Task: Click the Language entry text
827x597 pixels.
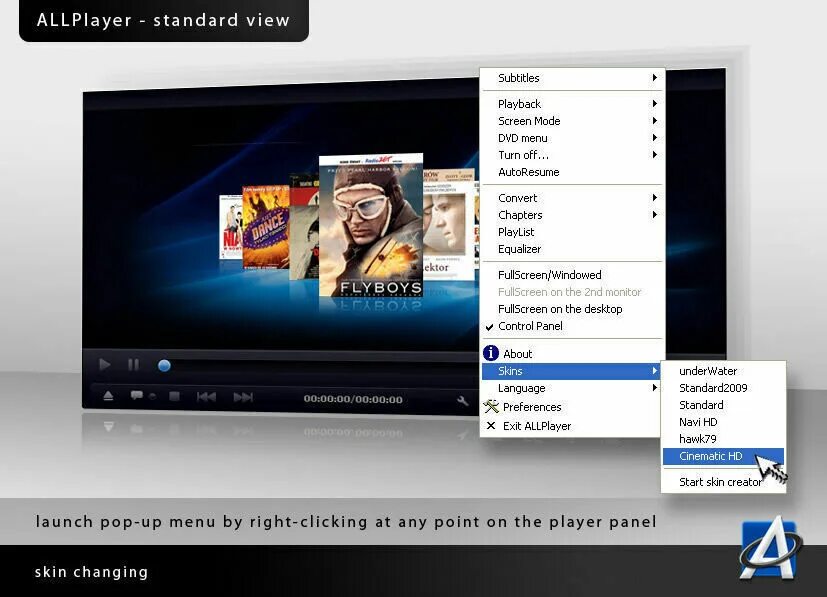Action: [x=522, y=388]
